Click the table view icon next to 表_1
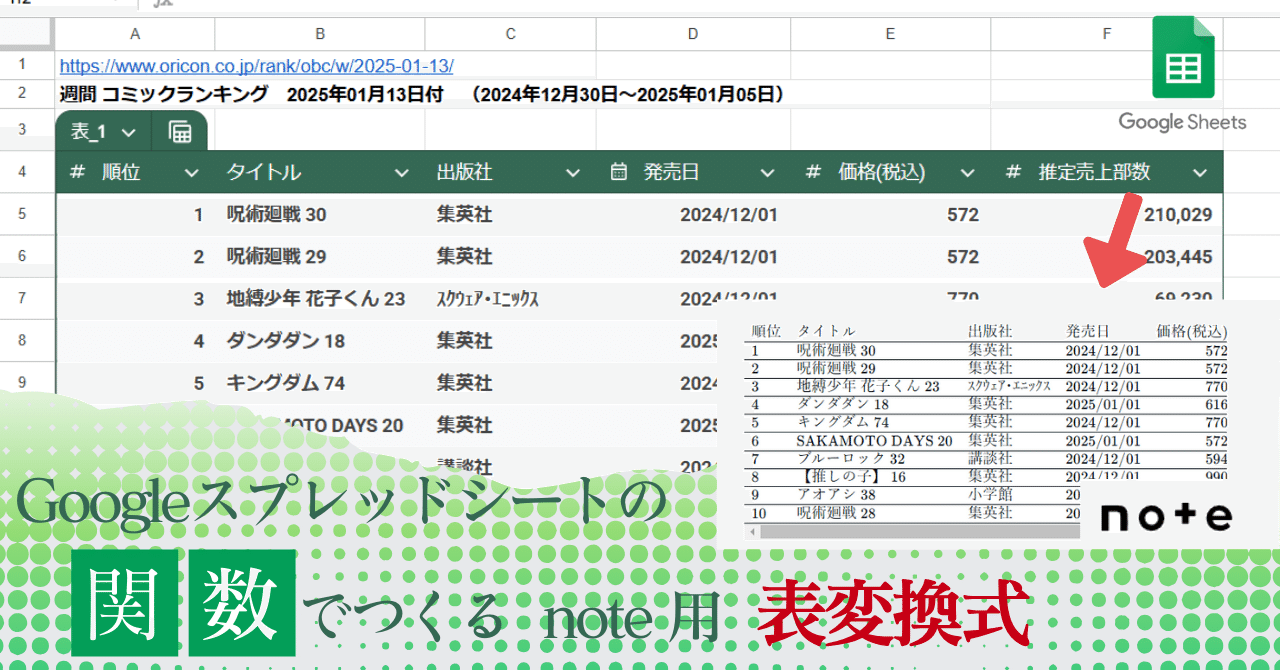Viewport: 1280px width, 670px height. [x=180, y=132]
